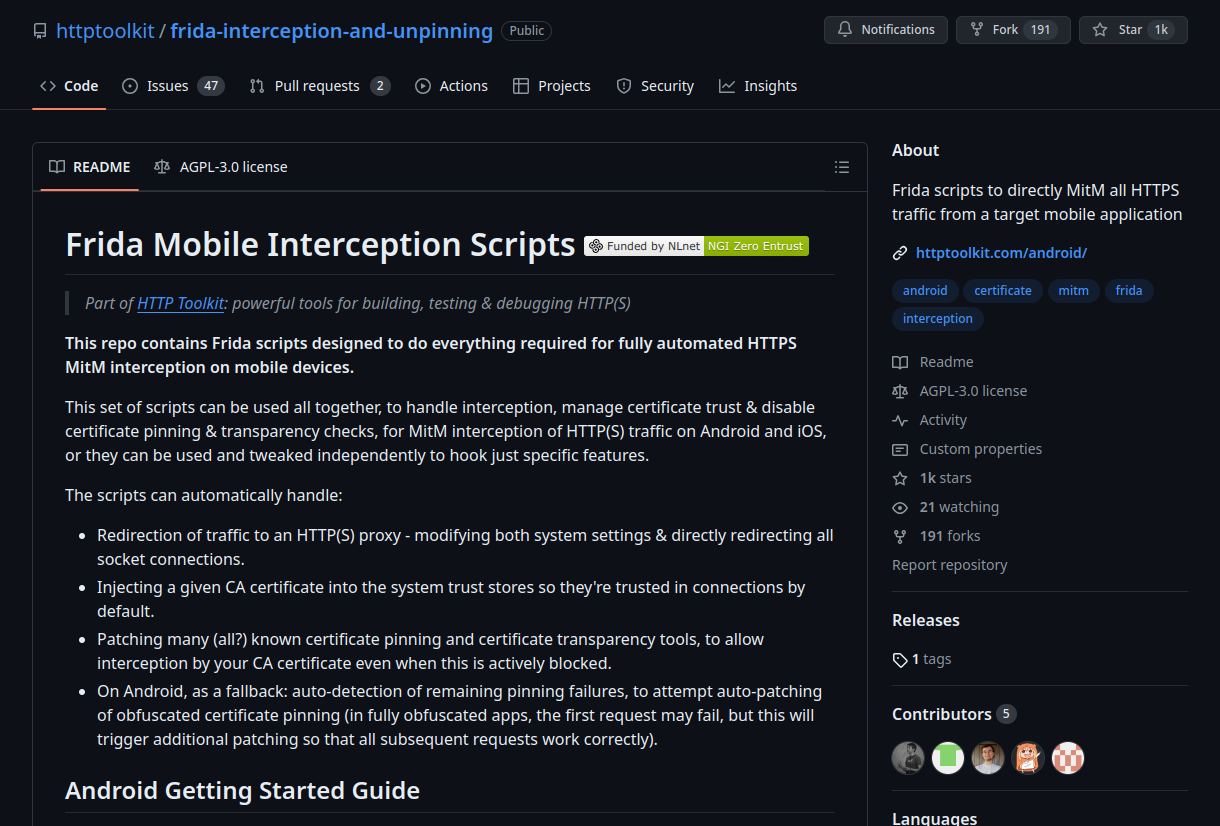The image size is (1220, 826).
Task: Open the Insights tab
Action: tap(758, 86)
